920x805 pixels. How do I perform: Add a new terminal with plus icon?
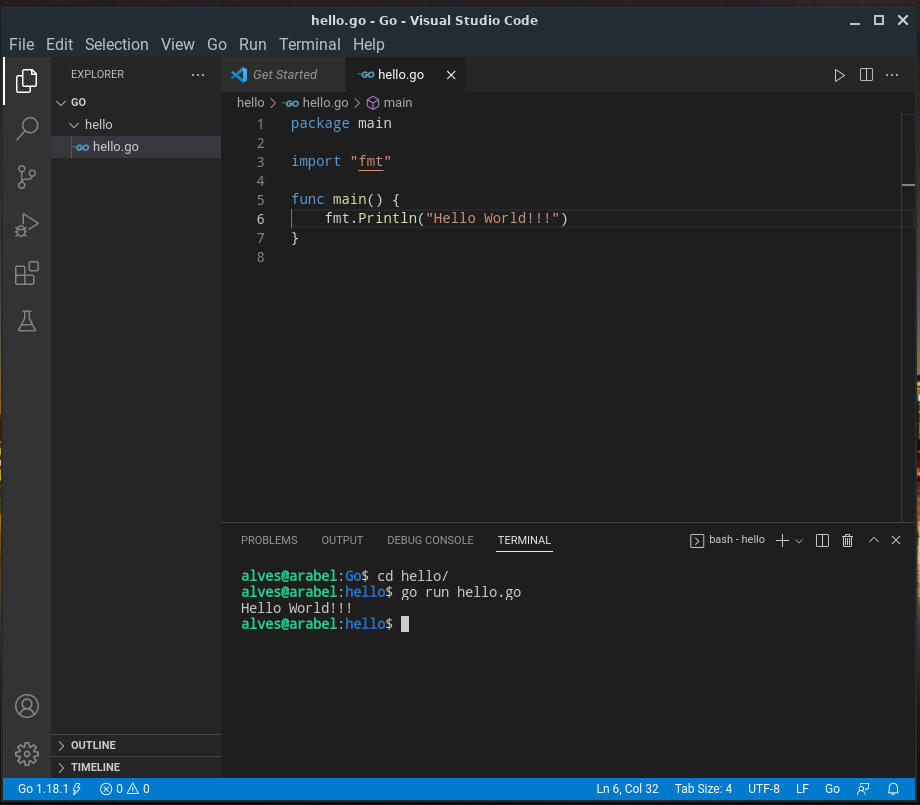tap(782, 540)
